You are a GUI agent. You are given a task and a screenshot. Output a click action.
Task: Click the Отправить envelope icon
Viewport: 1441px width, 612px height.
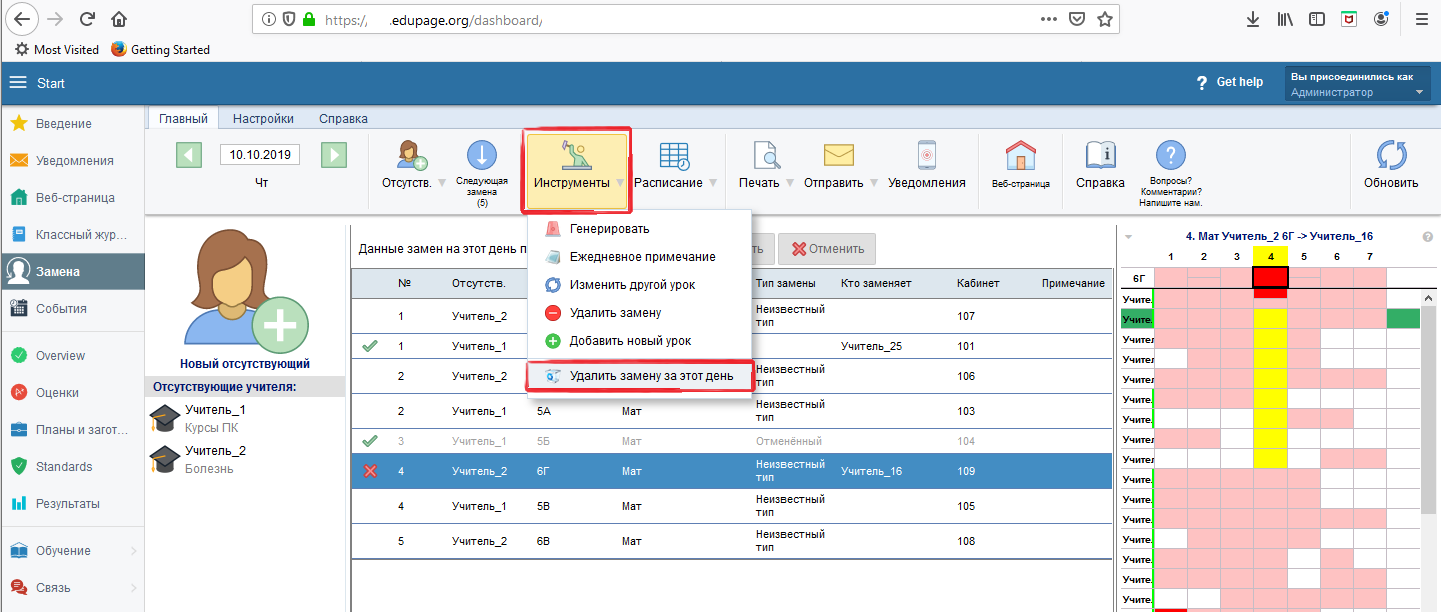point(838,155)
